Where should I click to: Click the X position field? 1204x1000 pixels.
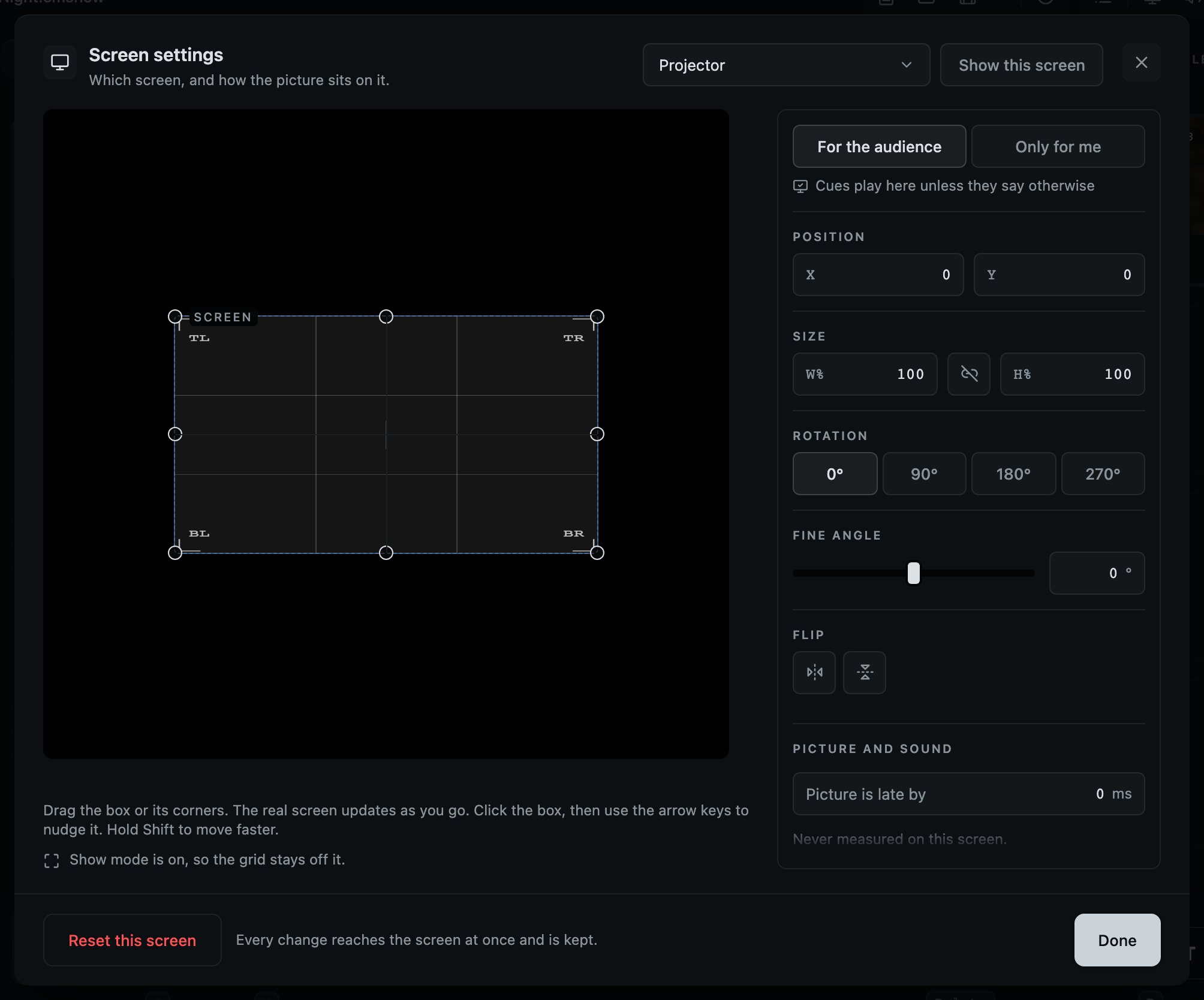pyautogui.click(x=878, y=275)
